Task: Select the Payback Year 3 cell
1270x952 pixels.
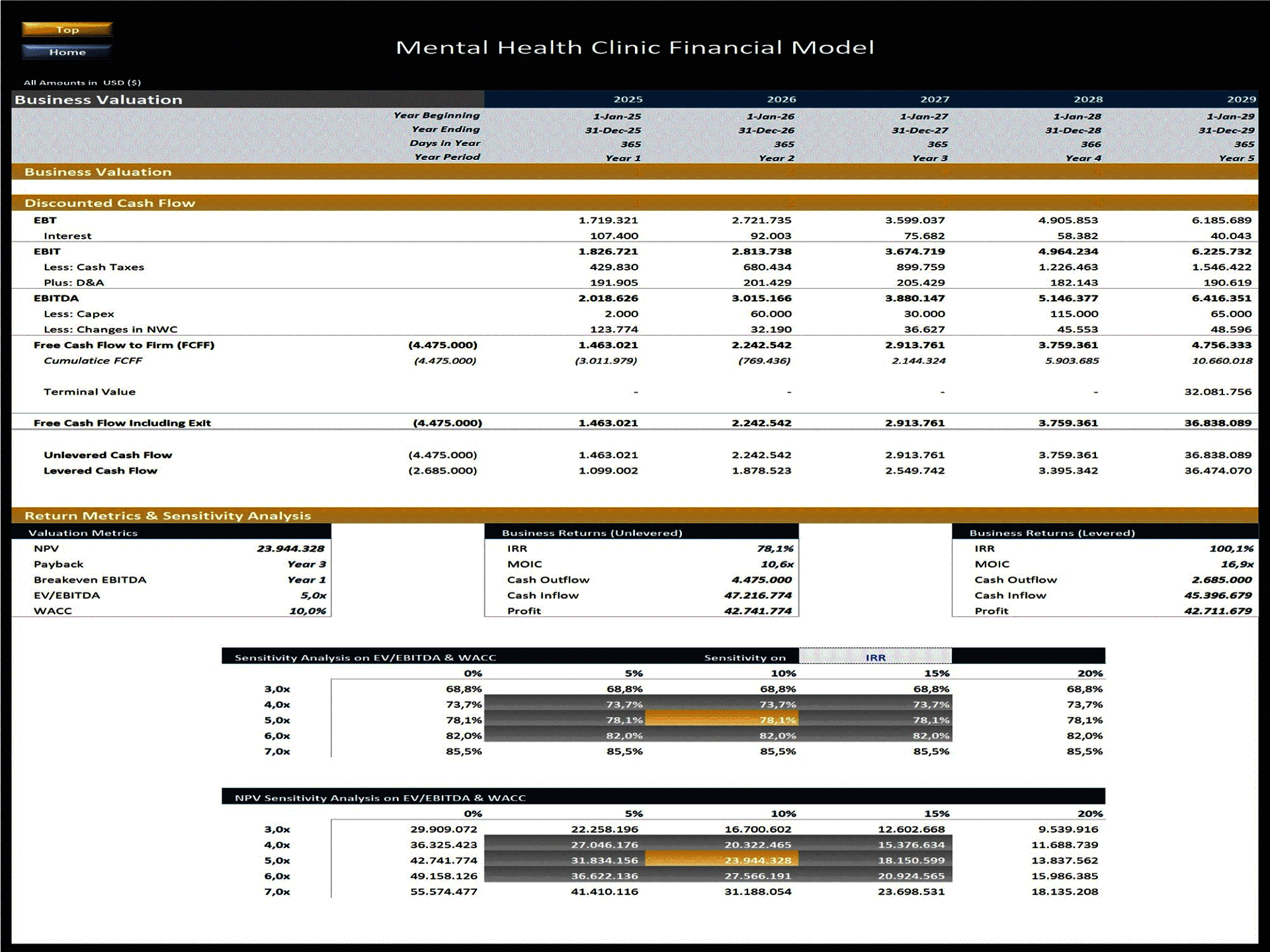Action: point(306,564)
